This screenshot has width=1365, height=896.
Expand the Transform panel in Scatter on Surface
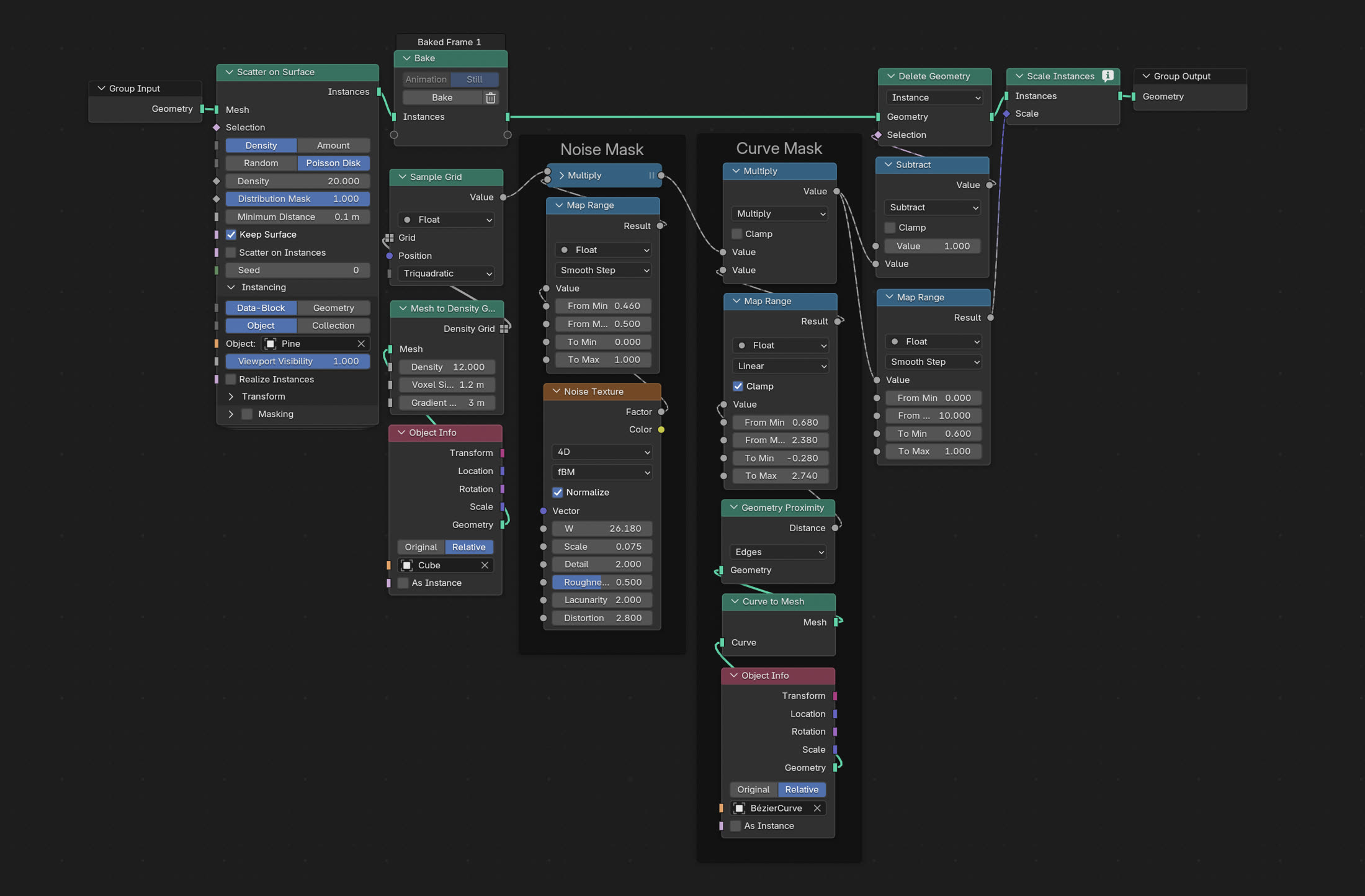point(231,396)
